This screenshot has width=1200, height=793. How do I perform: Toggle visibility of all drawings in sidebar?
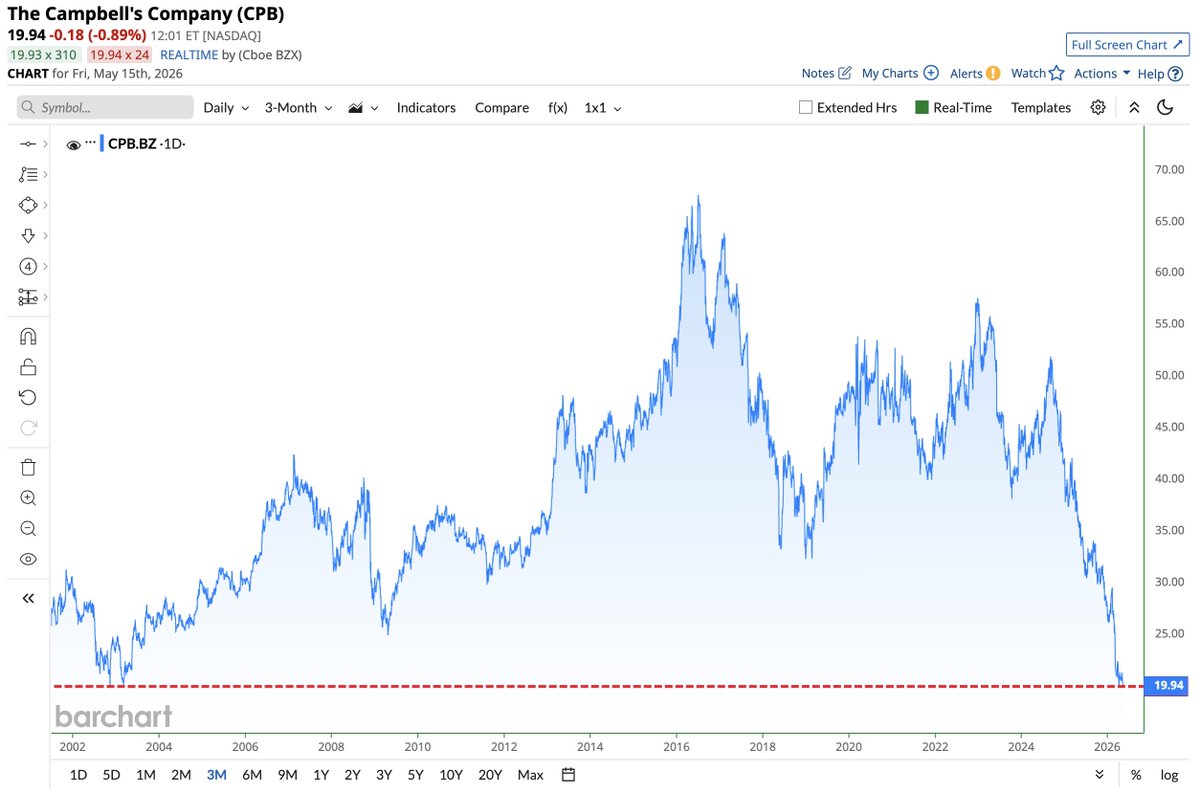tap(28, 559)
